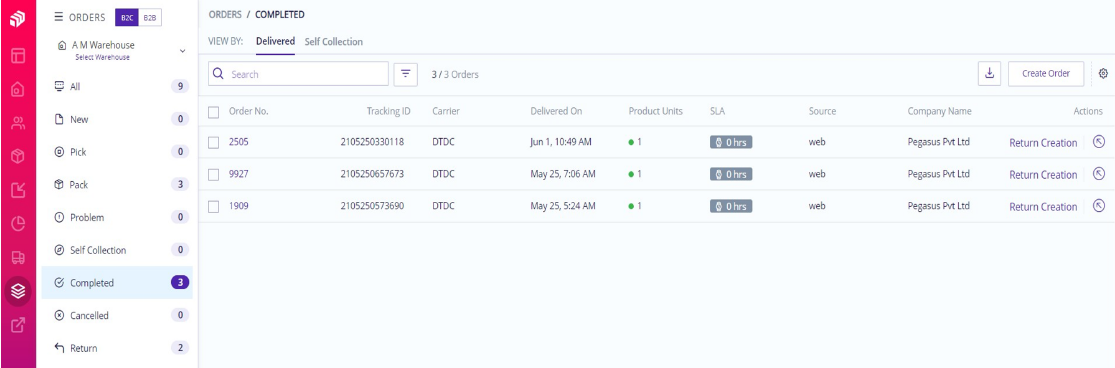Open the reports pie chart icon
Screen dimensions: 1115x368
18,224
